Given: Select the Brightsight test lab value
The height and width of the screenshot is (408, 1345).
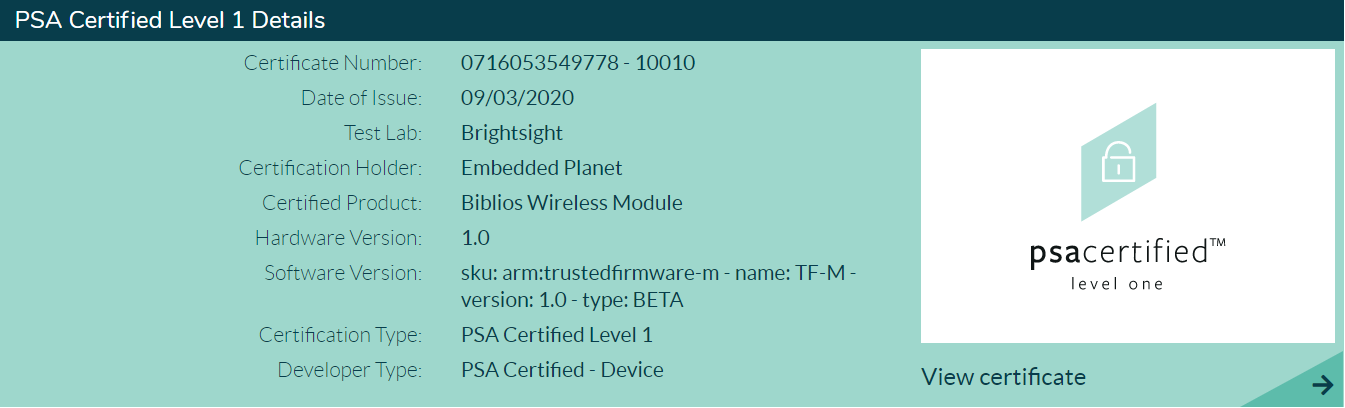Looking at the screenshot, I should point(512,133).
